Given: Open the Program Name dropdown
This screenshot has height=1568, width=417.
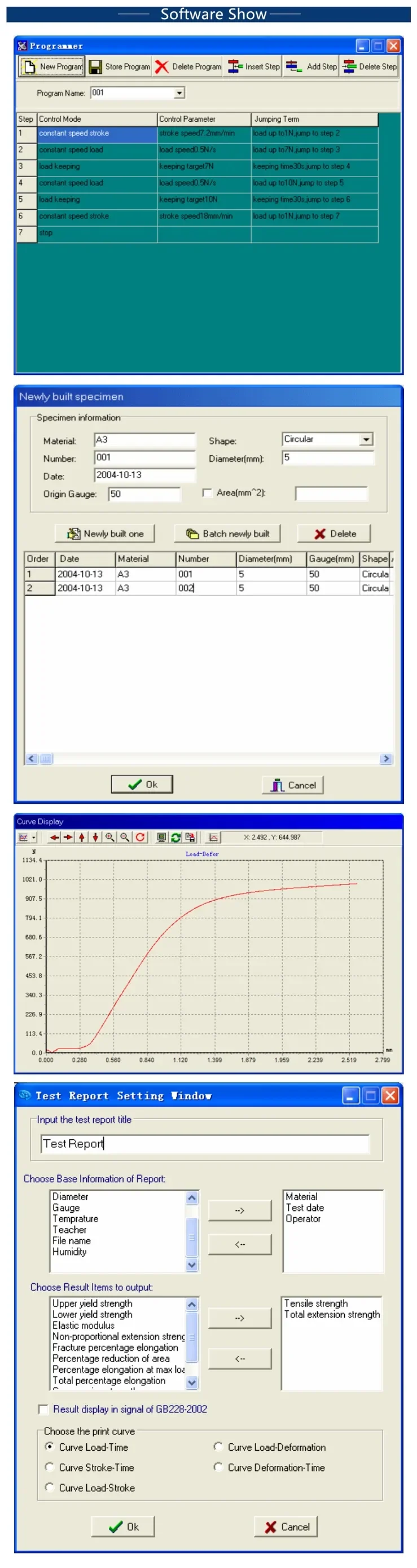Looking at the screenshot, I should click(179, 93).
